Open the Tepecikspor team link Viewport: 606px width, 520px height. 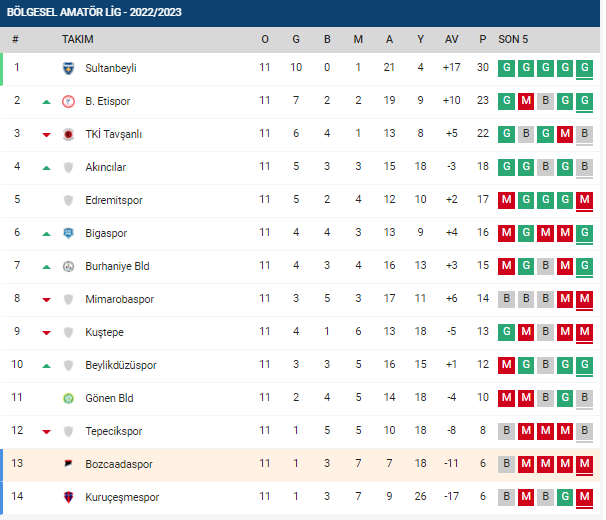[x=114, y=431]
